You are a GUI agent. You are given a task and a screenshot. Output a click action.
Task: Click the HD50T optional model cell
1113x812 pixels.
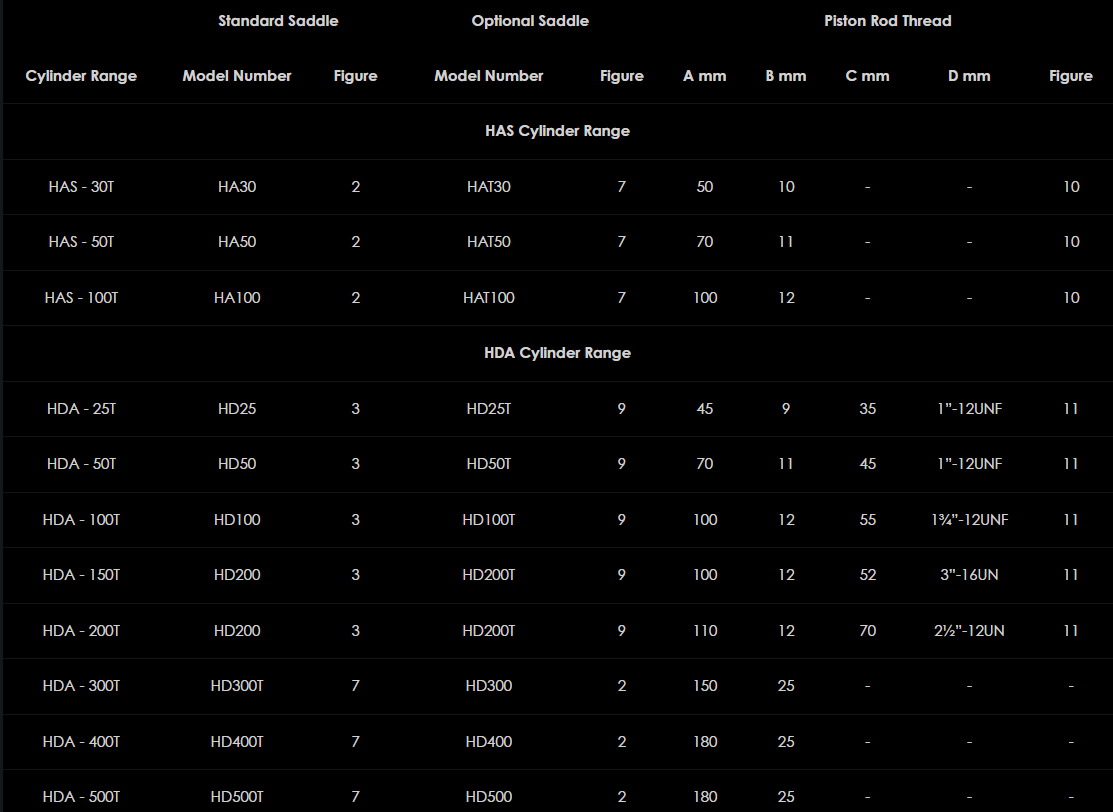tap(489, 464)
